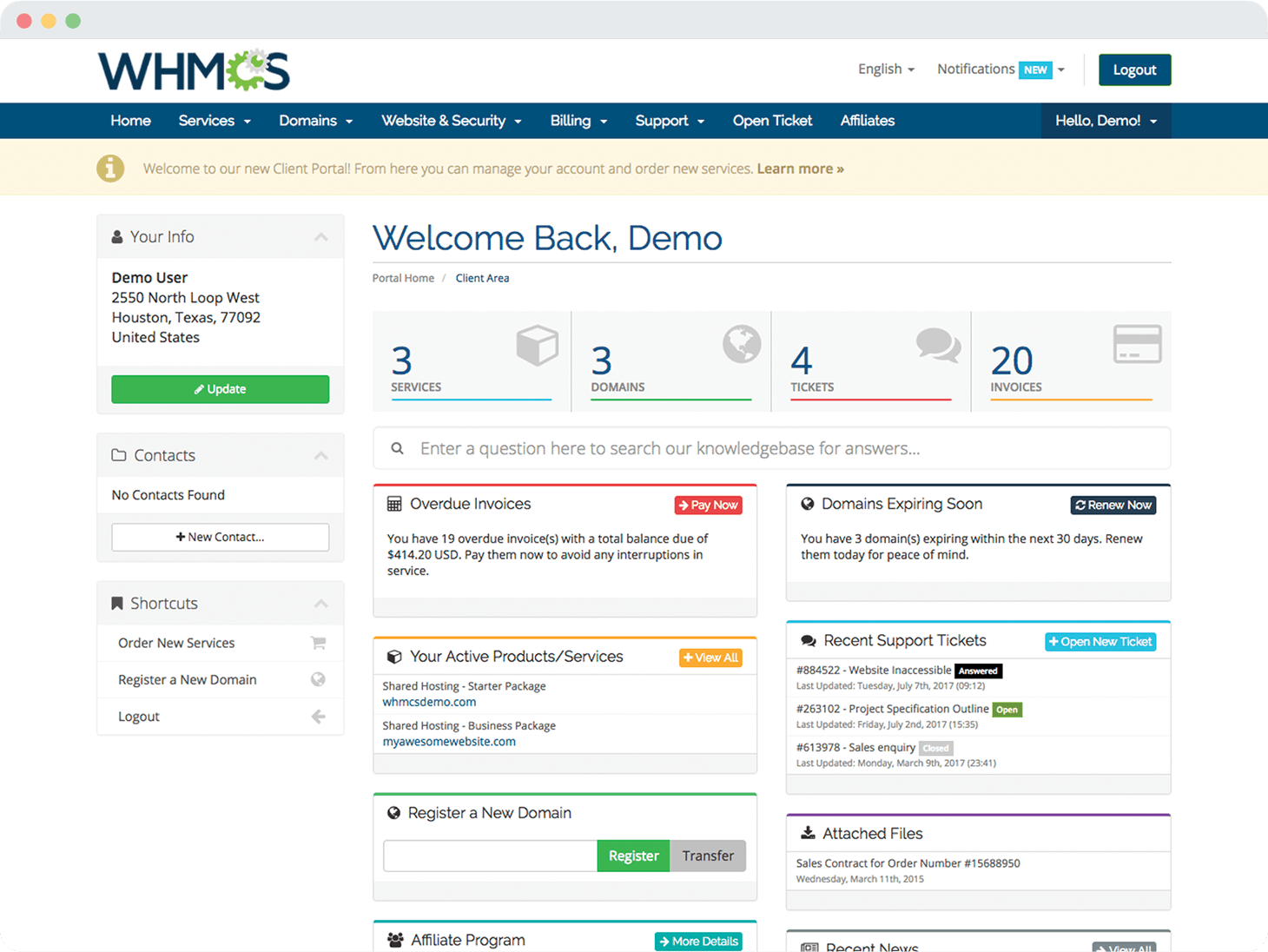Click the comments icon beside Recent Support Tickets

click(809, 640)
